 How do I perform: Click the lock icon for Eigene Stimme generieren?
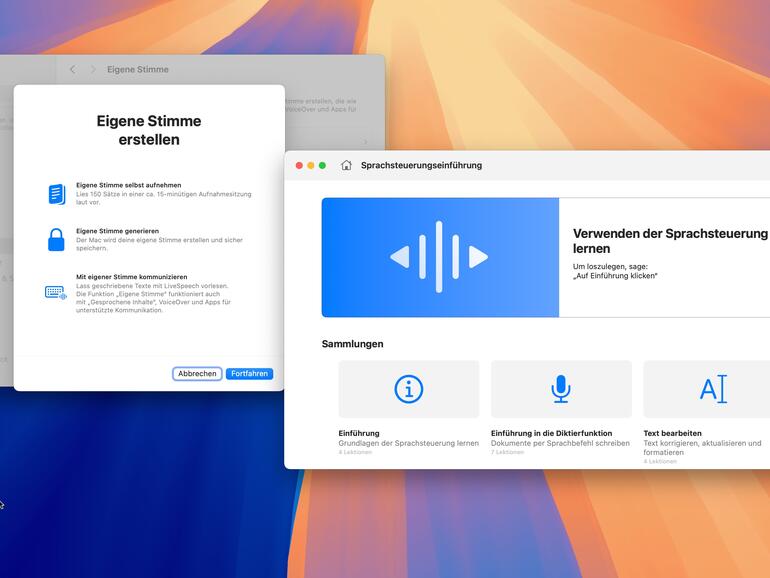pos(56,240)
